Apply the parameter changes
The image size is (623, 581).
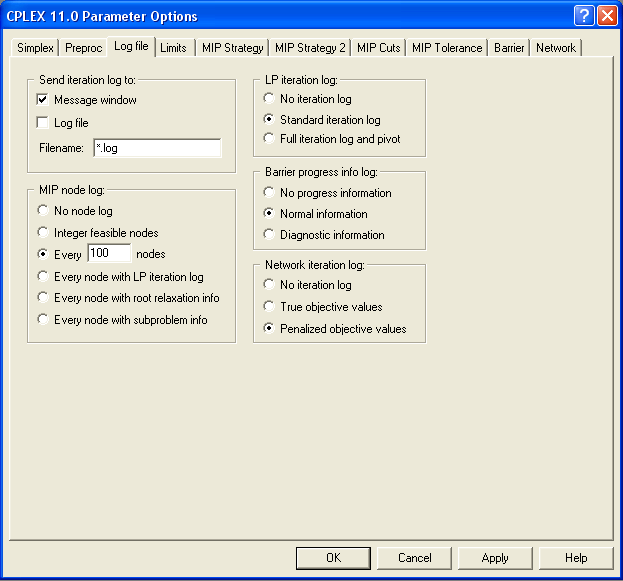click(495, 558)
